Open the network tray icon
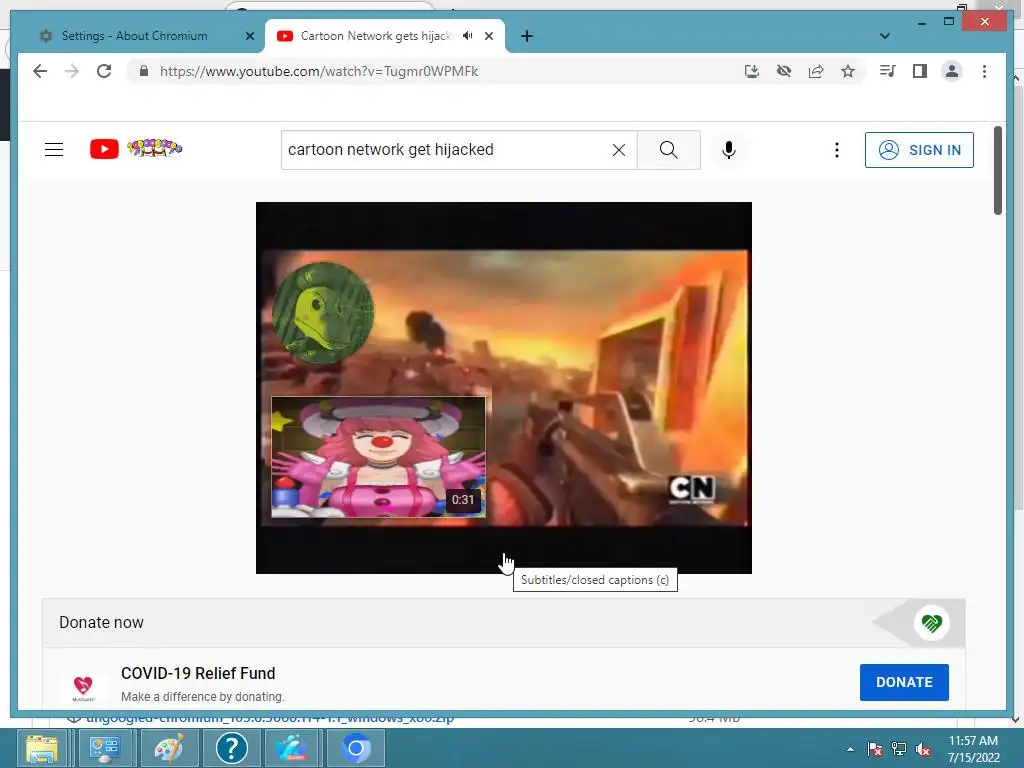 click(x=899, y=749)
